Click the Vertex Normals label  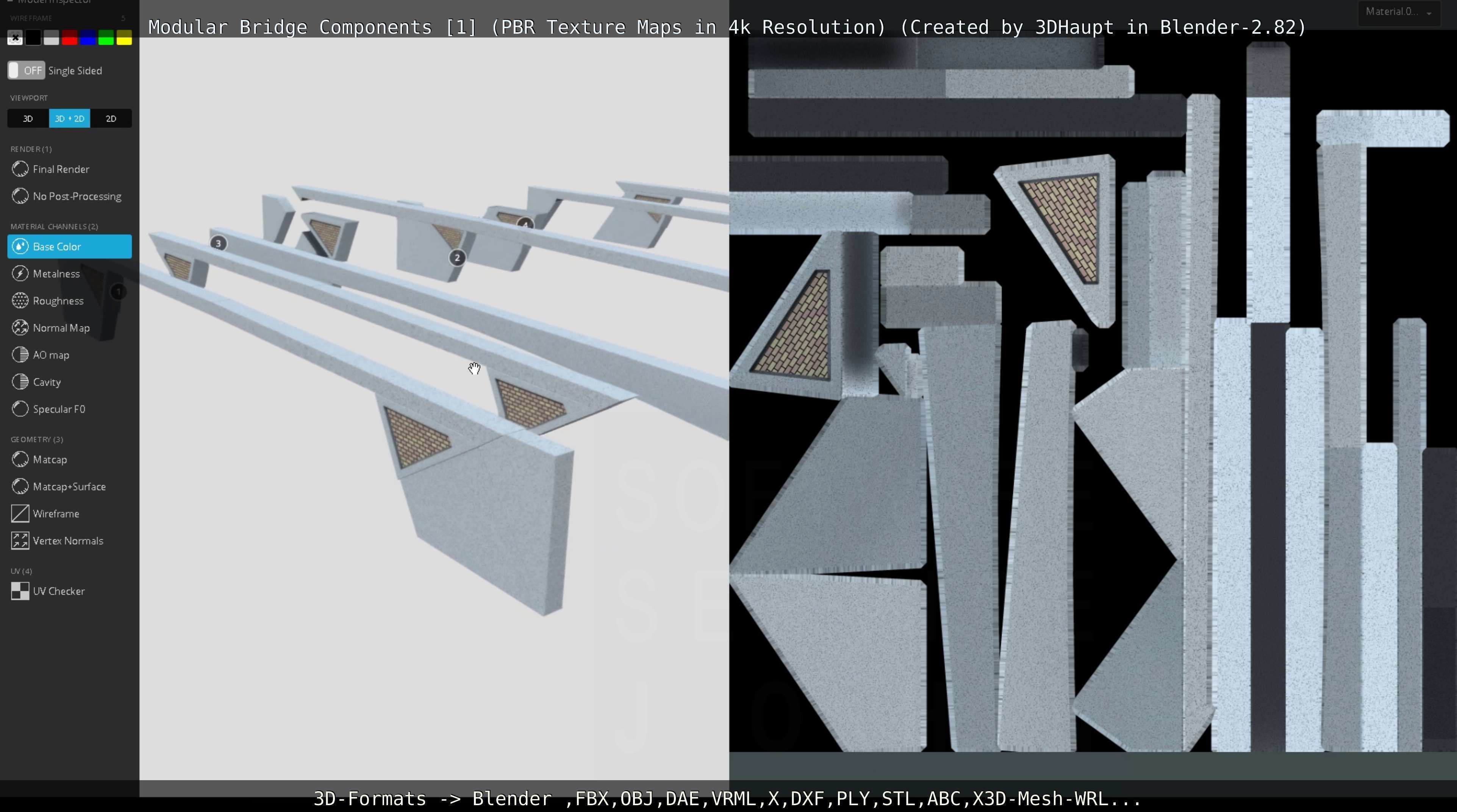[x=68, y=541]
